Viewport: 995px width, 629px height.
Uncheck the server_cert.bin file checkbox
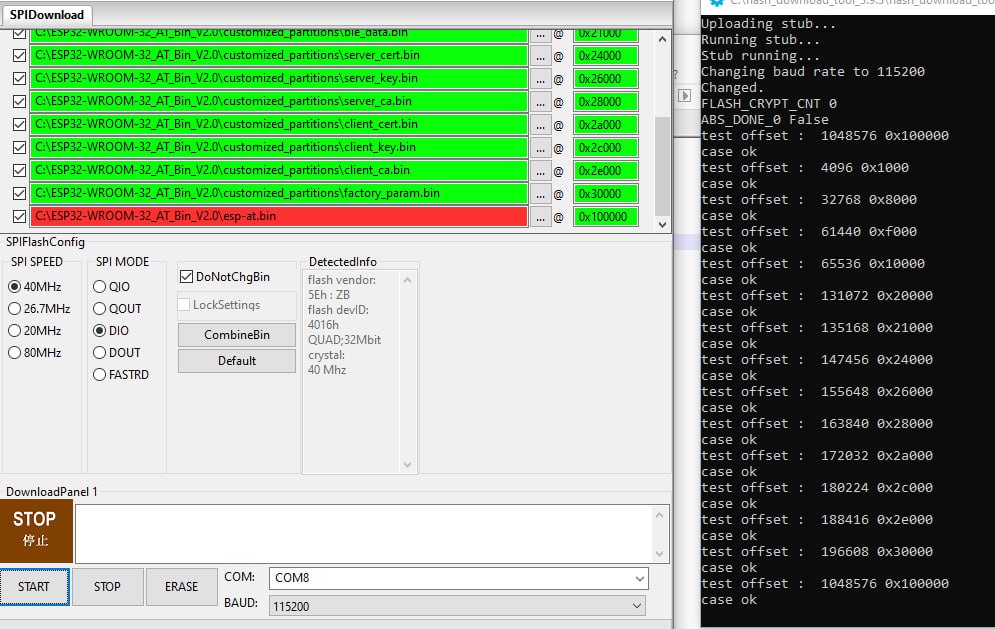(x=20, y=55)
